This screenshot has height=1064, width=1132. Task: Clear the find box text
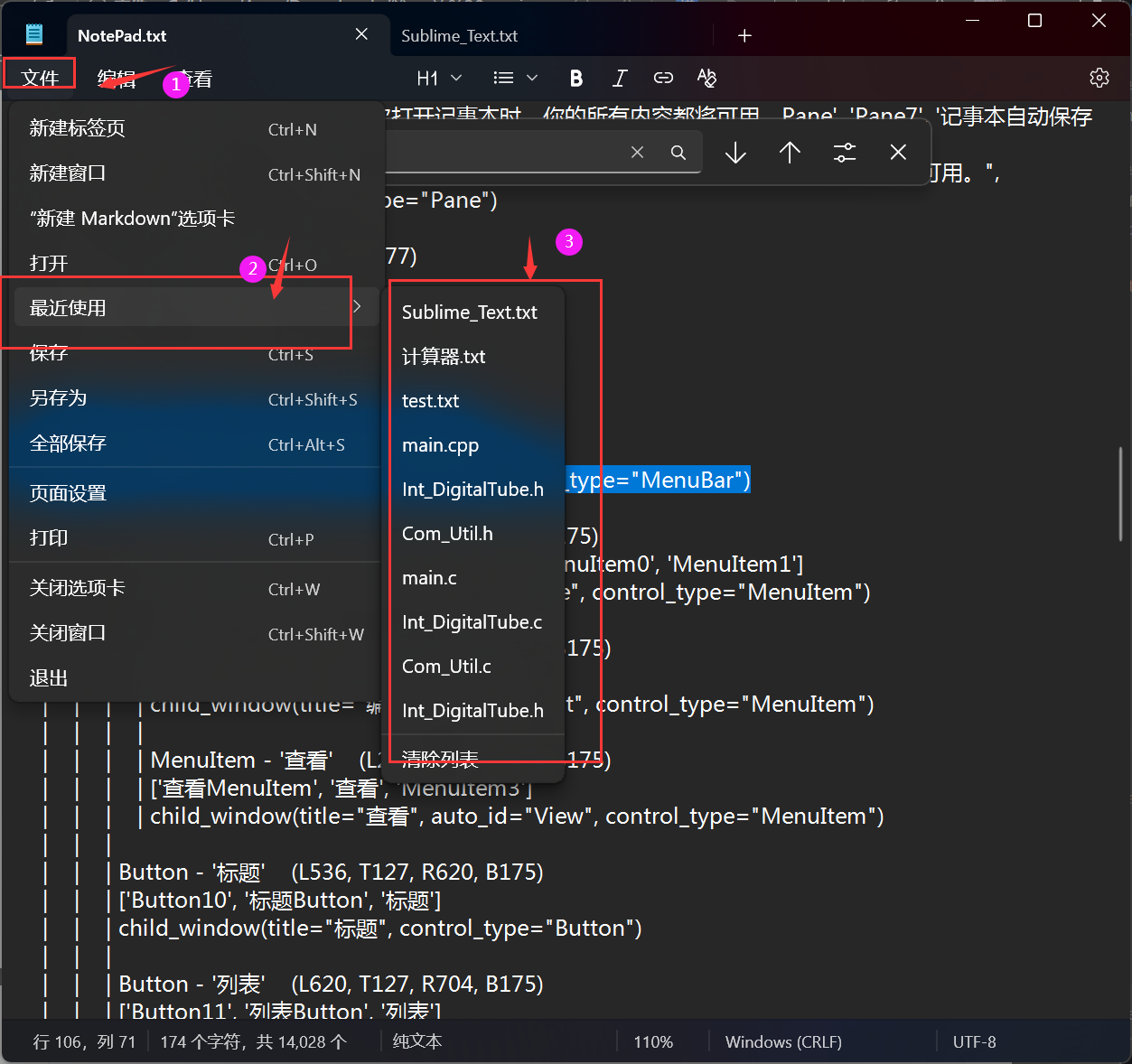(x=637, y=153)
